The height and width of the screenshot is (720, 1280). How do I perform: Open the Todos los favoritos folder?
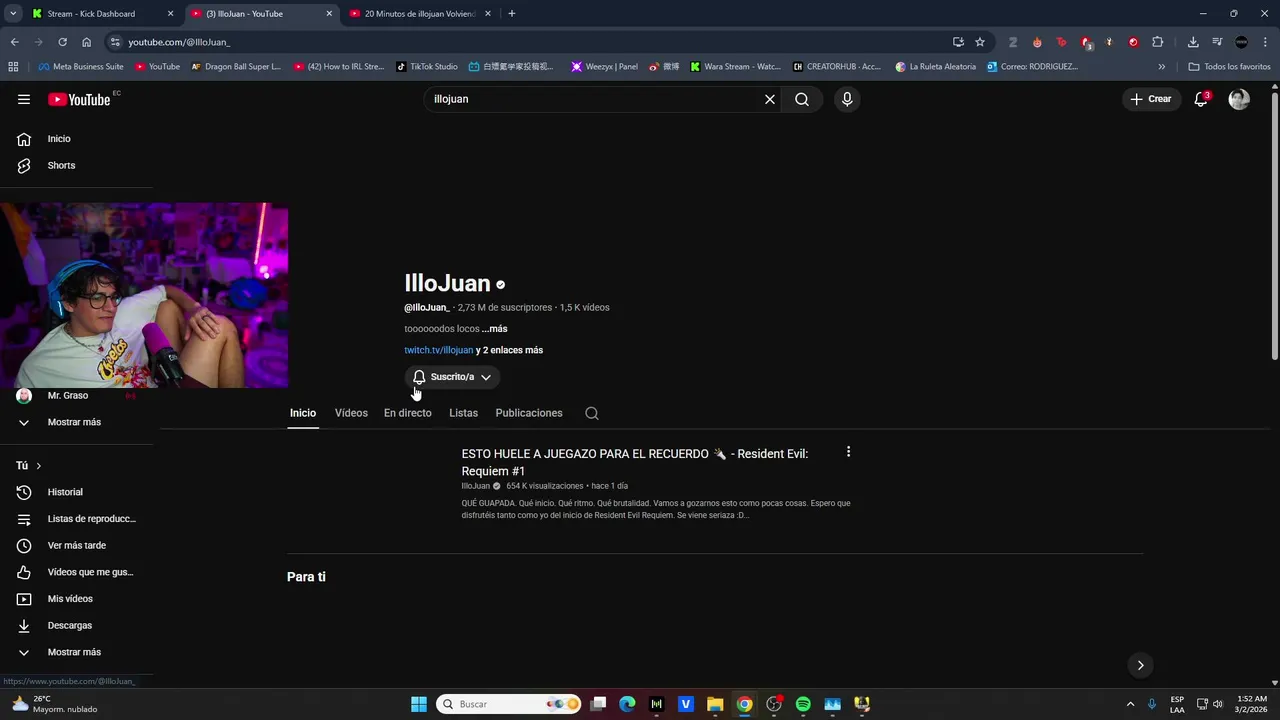(x=1229, y=67)
